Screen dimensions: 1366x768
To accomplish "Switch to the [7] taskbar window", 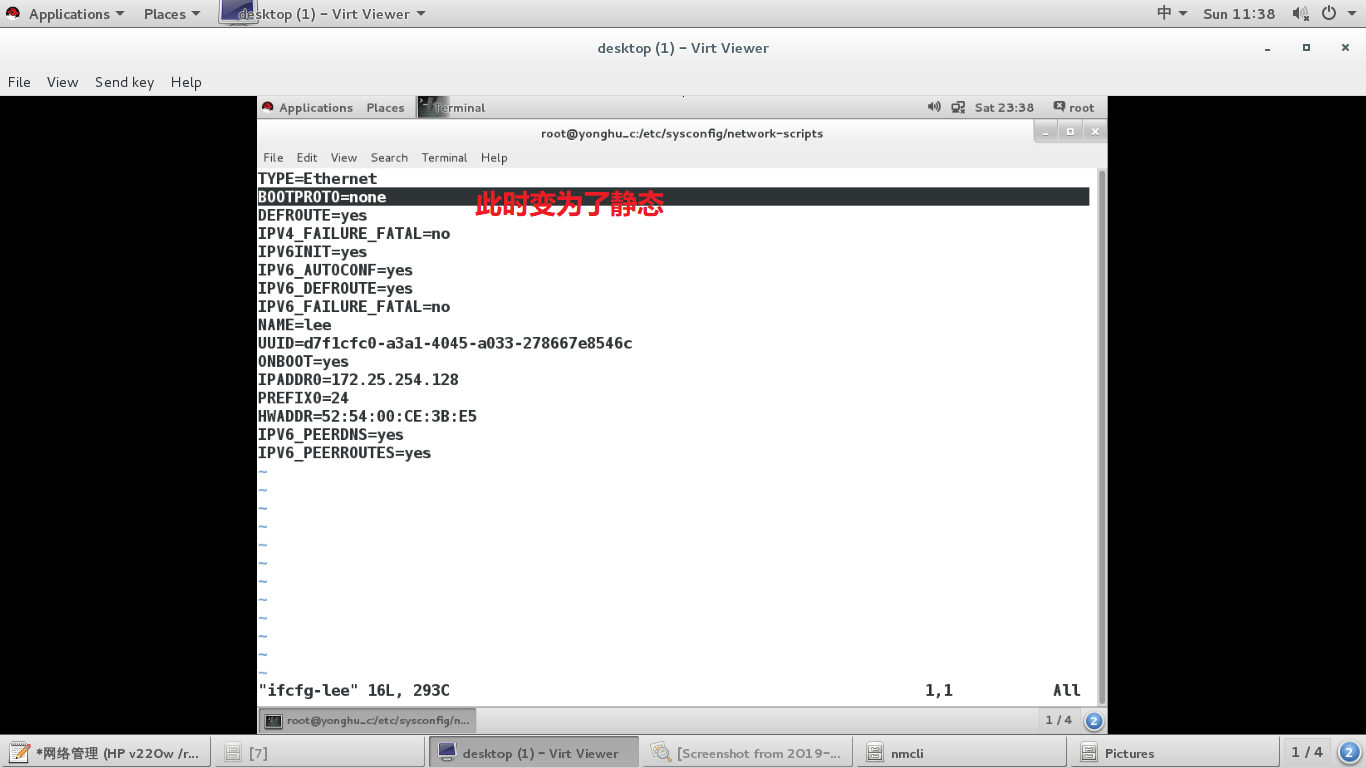I will point(319,753).
